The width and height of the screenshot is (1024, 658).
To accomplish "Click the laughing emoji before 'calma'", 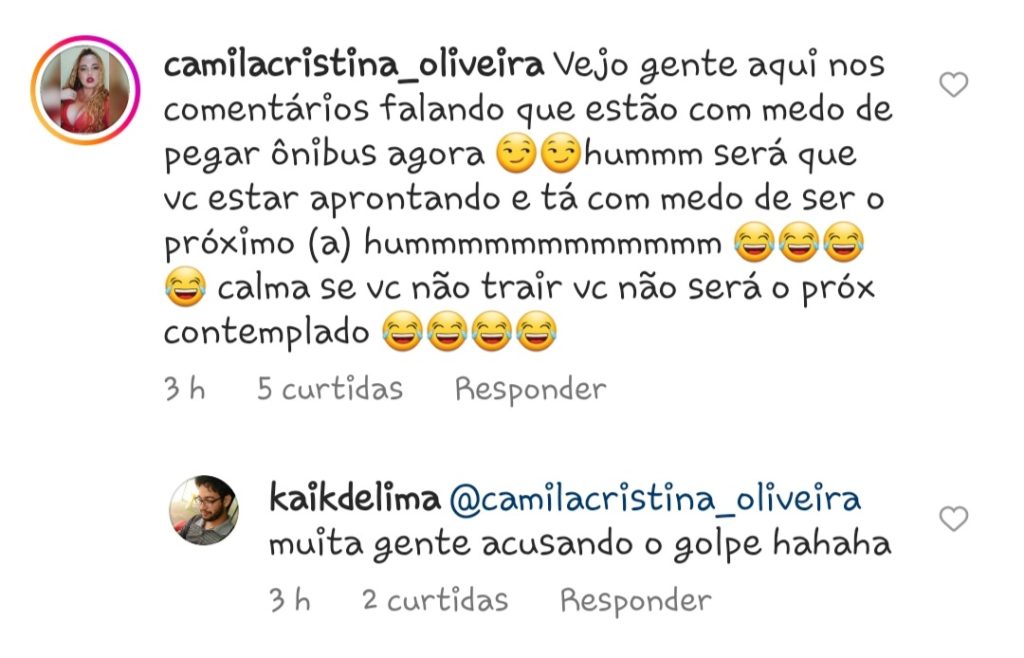I will pos(185,287).
